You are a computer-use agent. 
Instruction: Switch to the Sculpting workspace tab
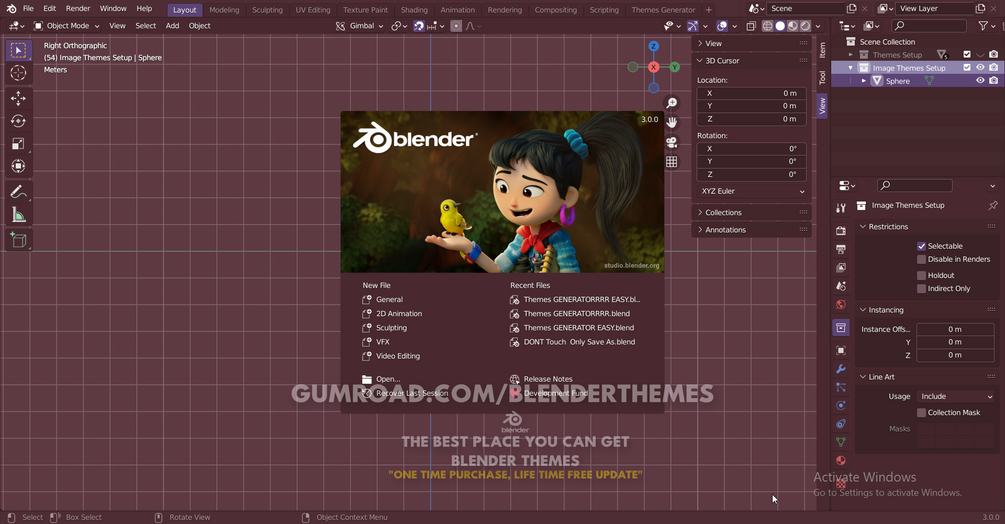click(267, 10)
